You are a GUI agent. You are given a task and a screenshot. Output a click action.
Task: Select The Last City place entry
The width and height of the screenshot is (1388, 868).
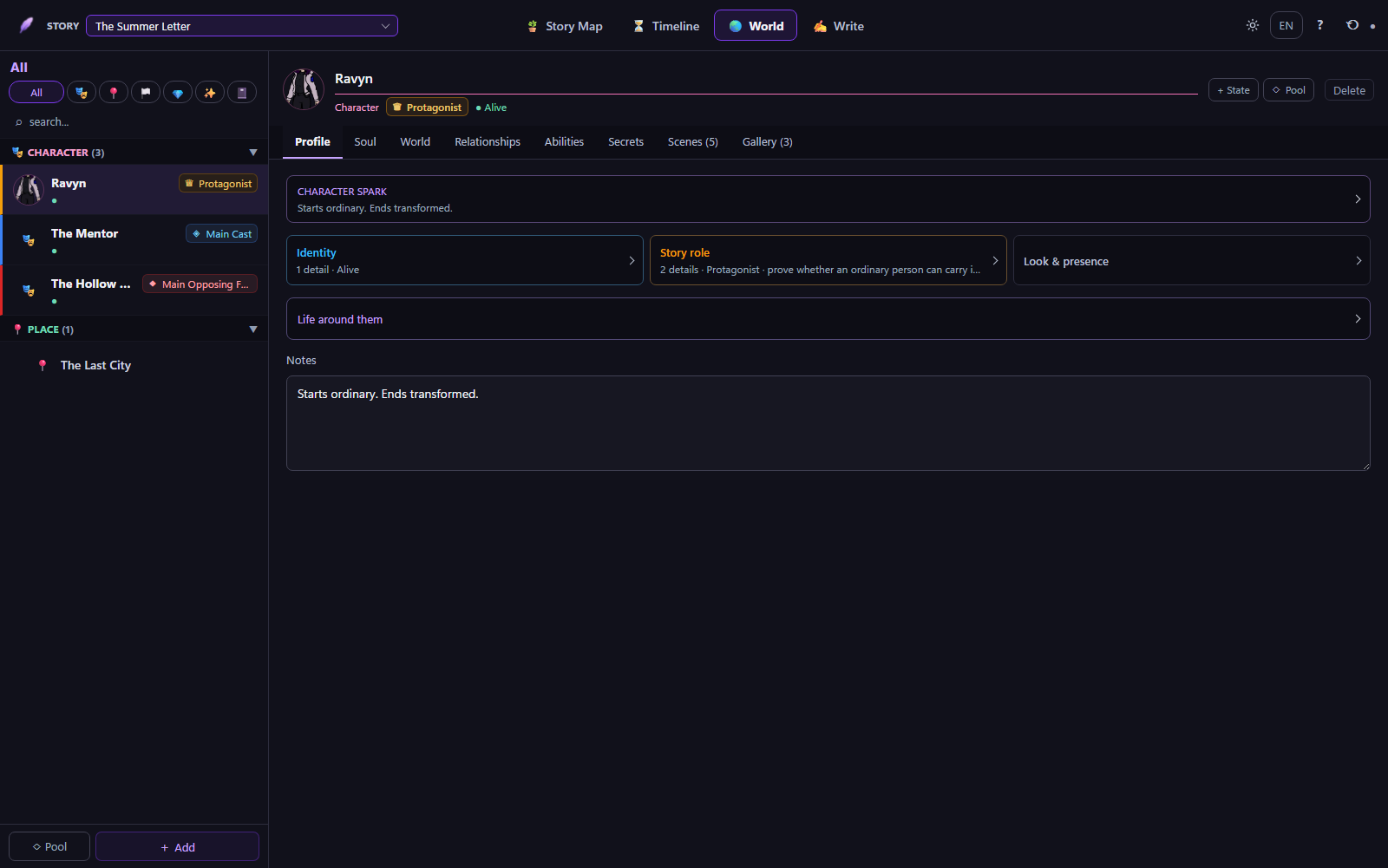134,366
